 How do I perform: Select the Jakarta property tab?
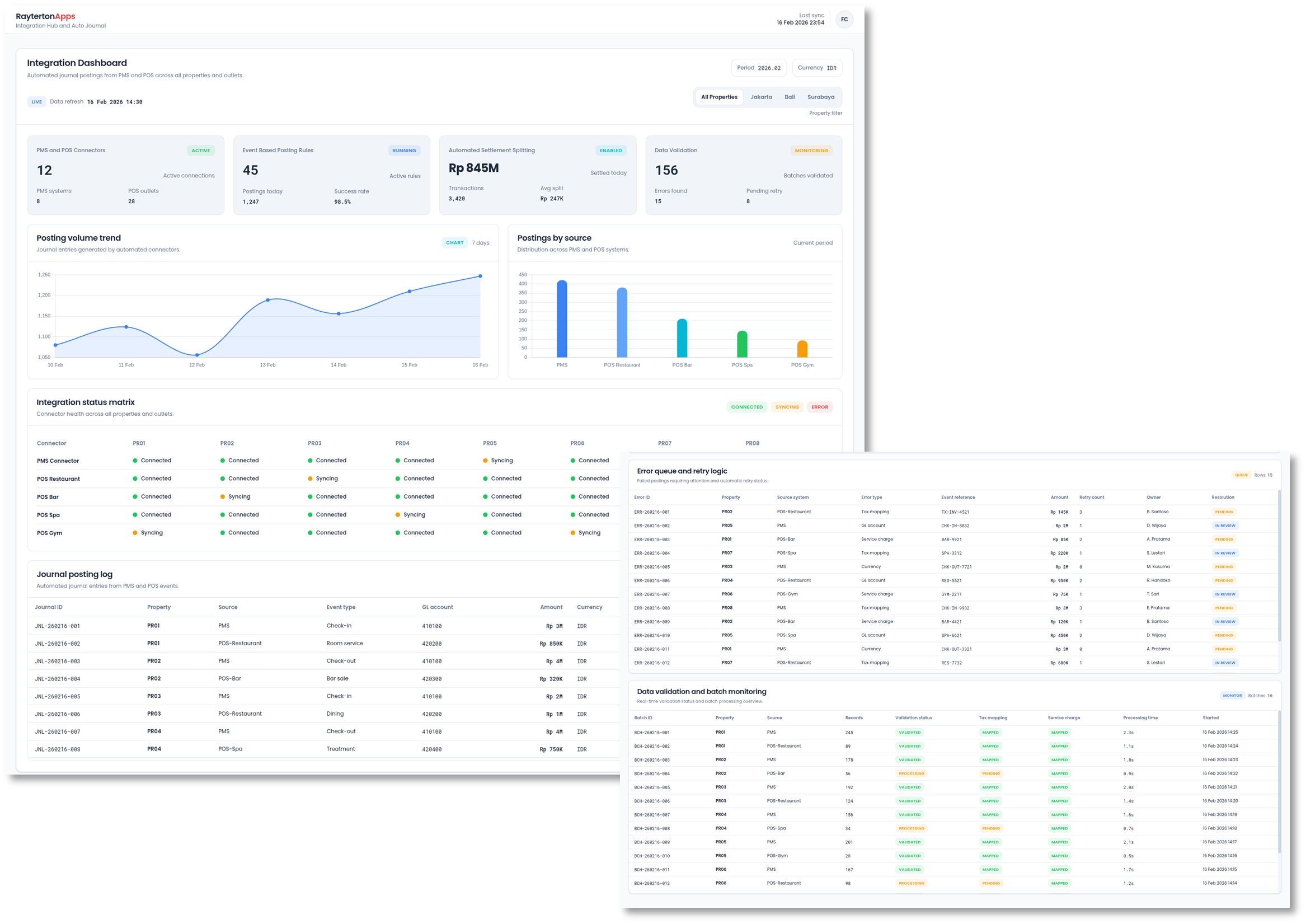760,97
